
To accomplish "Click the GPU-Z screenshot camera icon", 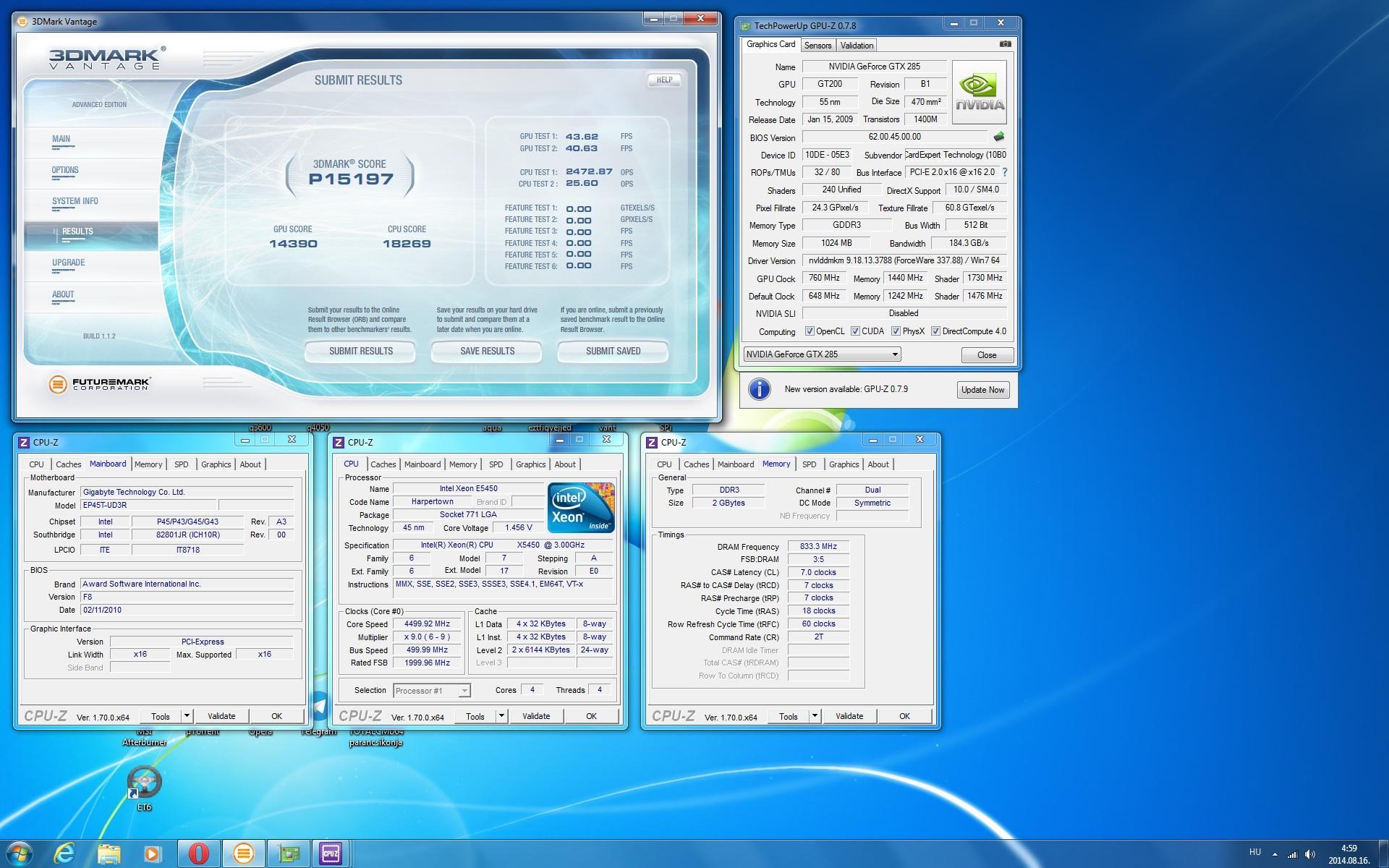I will tap(1005, 44).
